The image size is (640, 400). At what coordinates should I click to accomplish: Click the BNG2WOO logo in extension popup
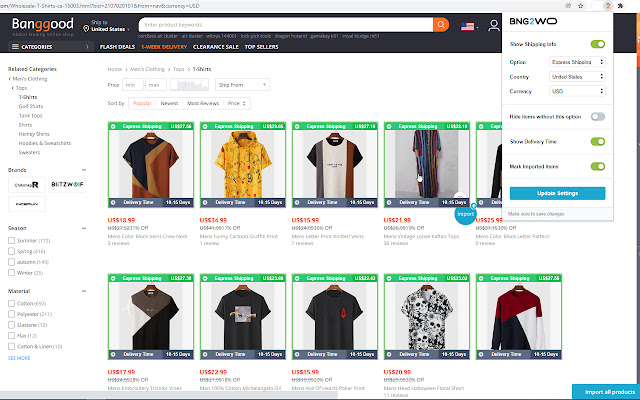[x=533, y=21]
